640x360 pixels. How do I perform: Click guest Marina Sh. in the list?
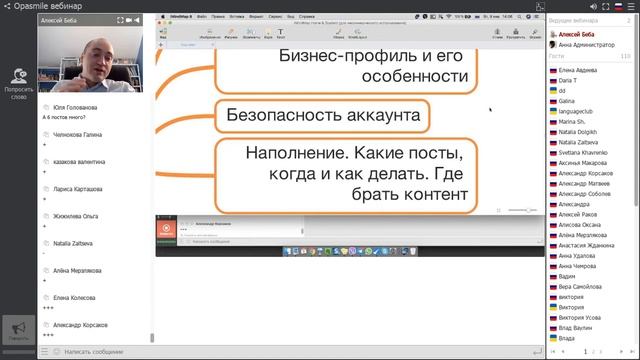(571, 122)
